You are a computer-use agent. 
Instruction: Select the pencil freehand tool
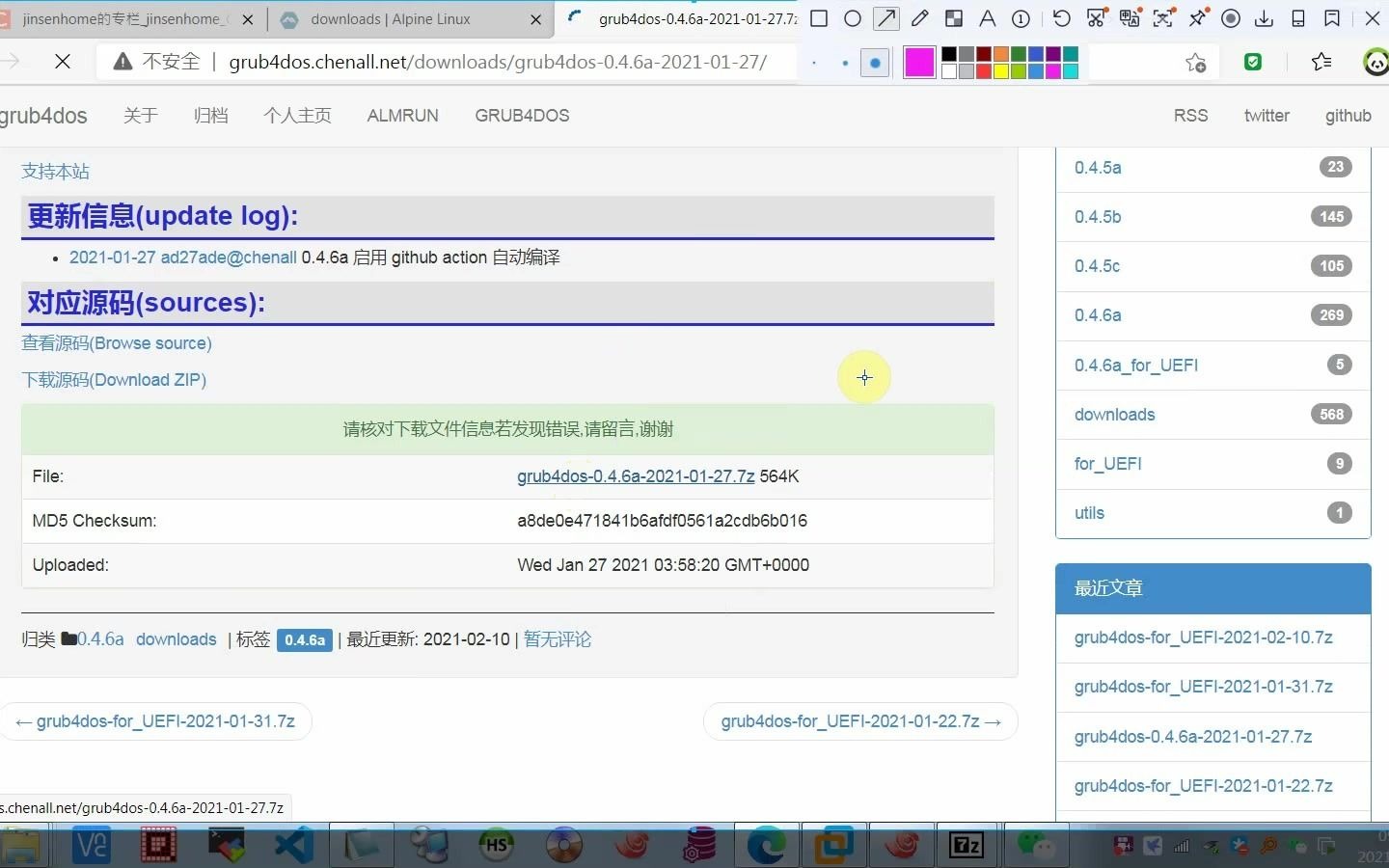[920, 18]
